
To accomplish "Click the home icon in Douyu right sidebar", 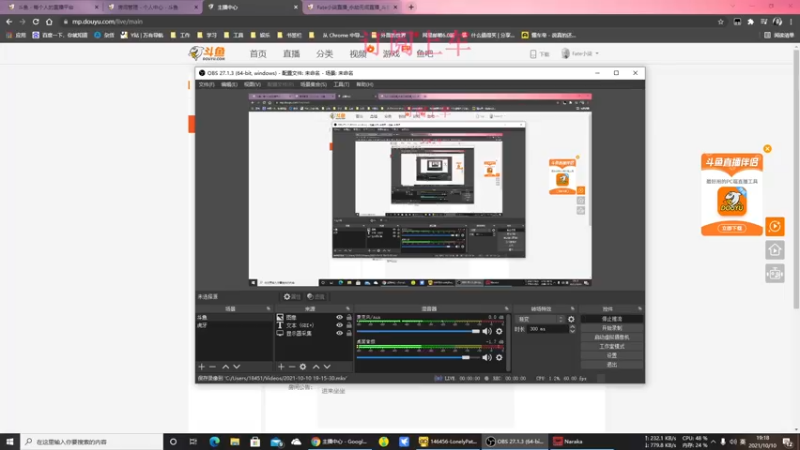I will tap(774, 250).
